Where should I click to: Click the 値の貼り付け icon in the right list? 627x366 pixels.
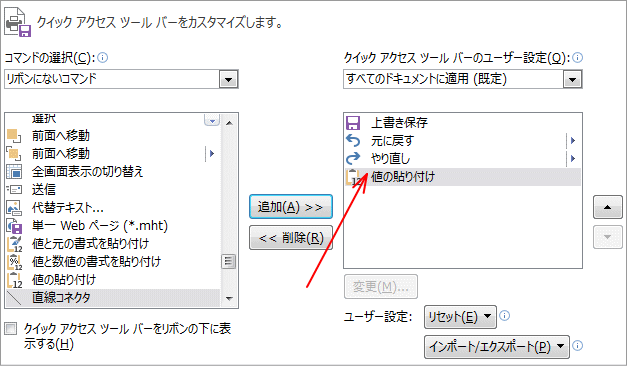point(353,177)
